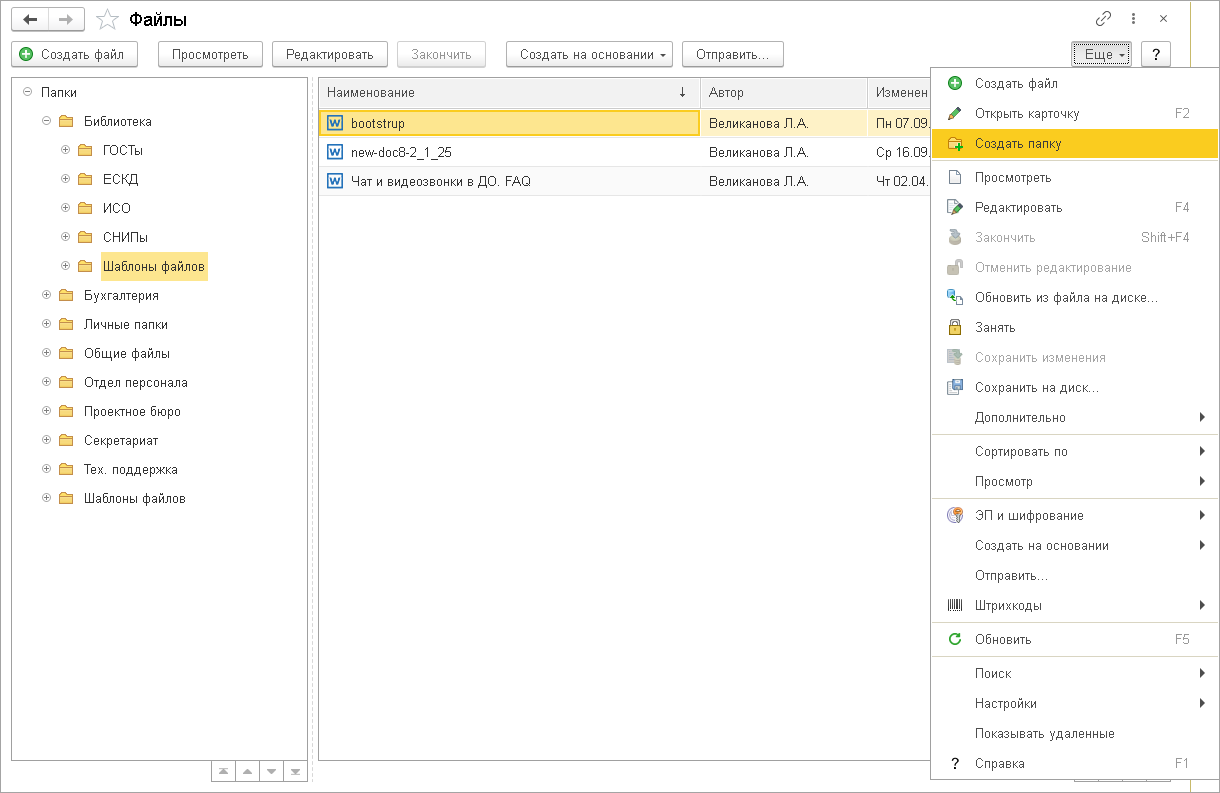Select the Секретариат folder in tree
The image size is (1220, 793).
click(121, 440)
